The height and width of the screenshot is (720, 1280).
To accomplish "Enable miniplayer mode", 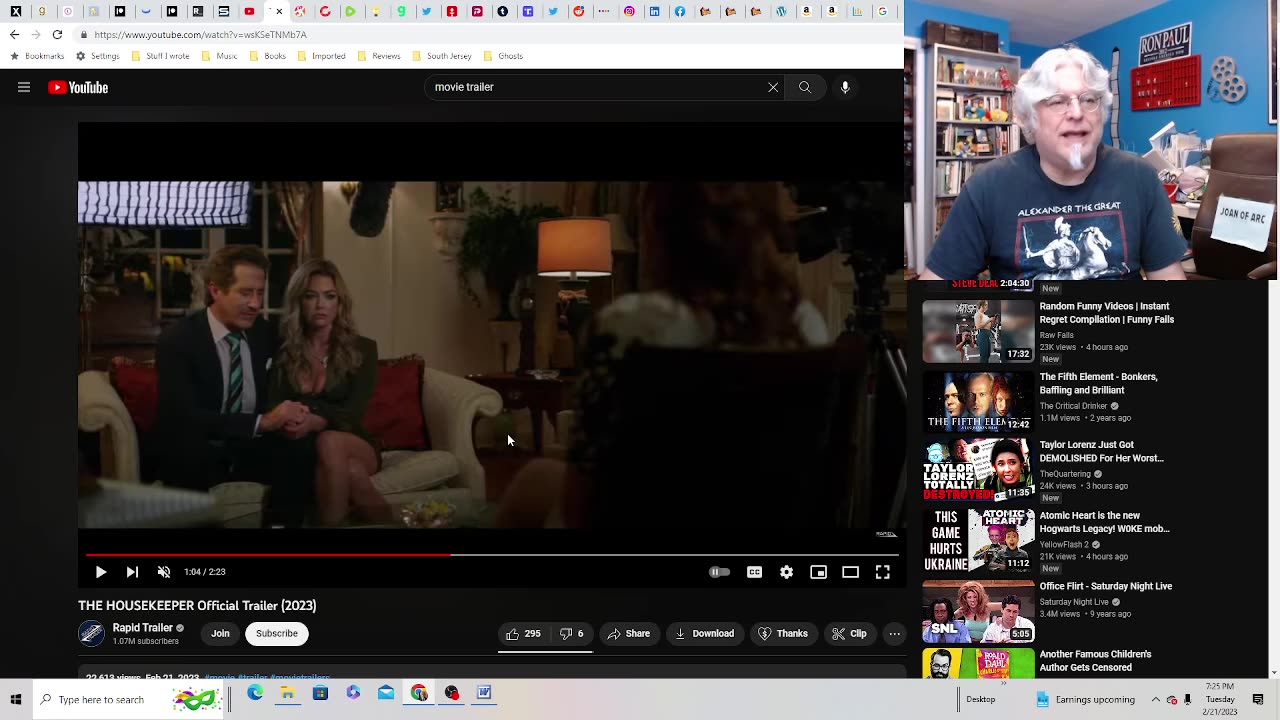I will 818,572.
